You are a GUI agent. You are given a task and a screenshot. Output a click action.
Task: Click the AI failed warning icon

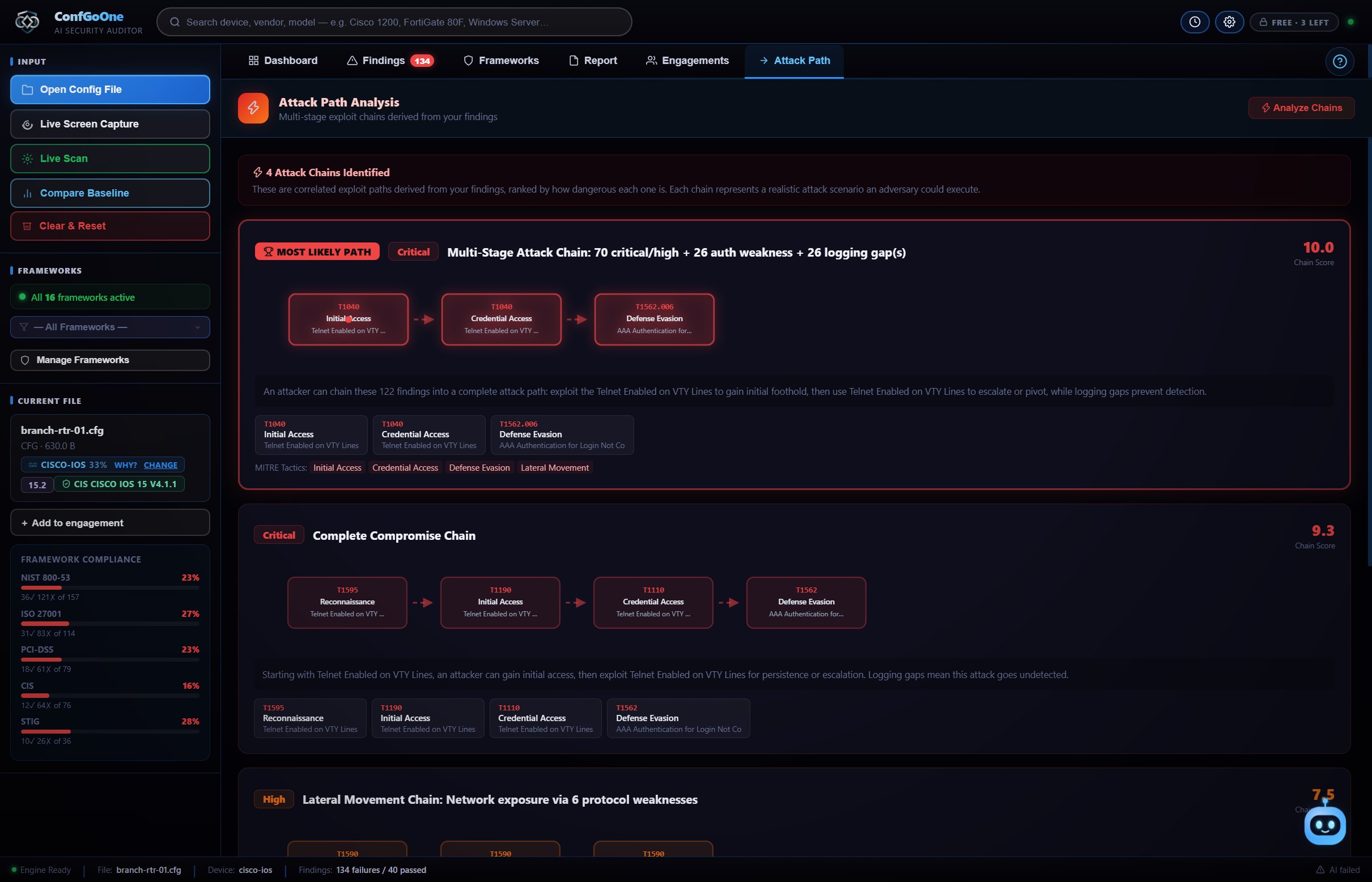(x=1320, y=870)
